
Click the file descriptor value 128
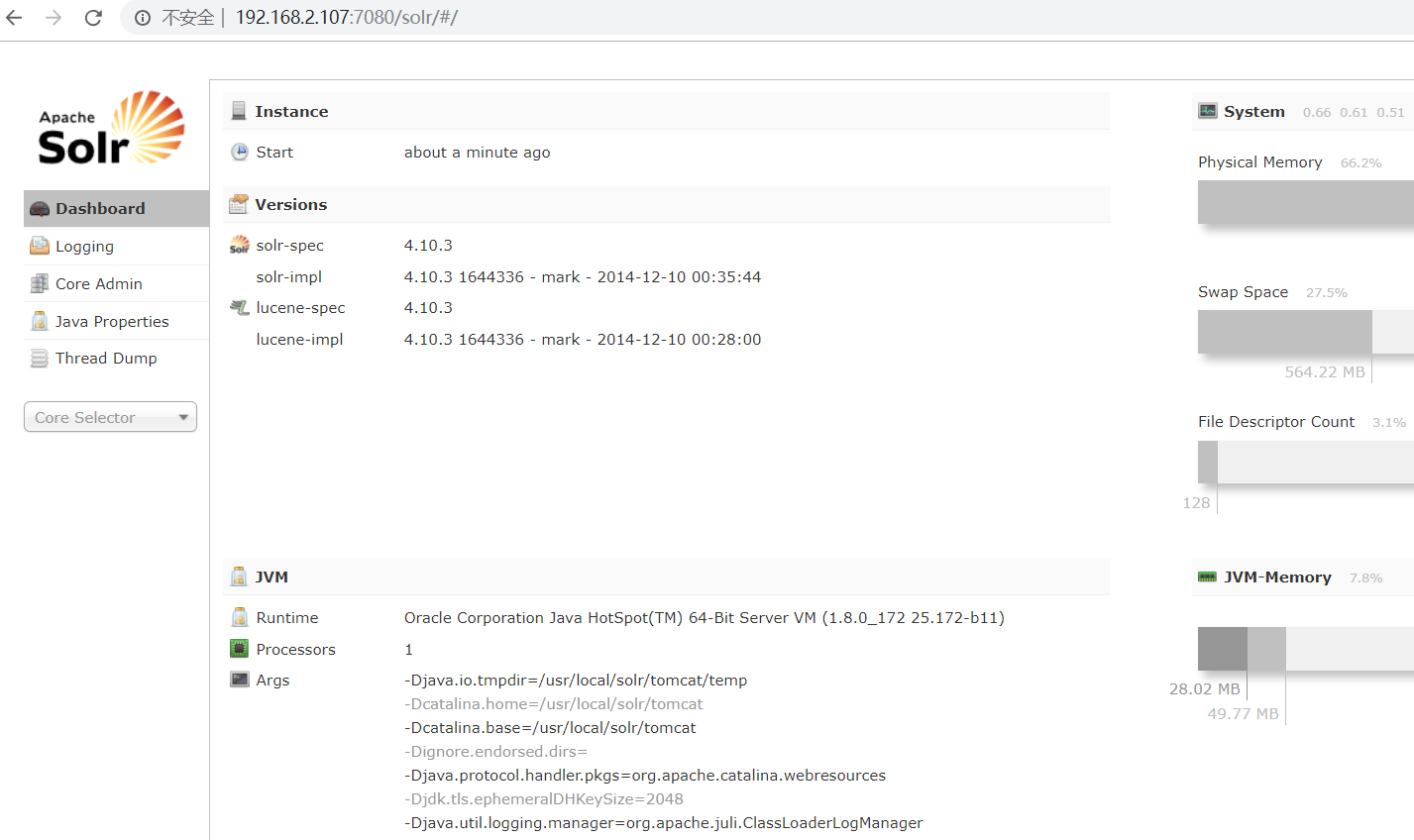click(x=1196, y=503)
